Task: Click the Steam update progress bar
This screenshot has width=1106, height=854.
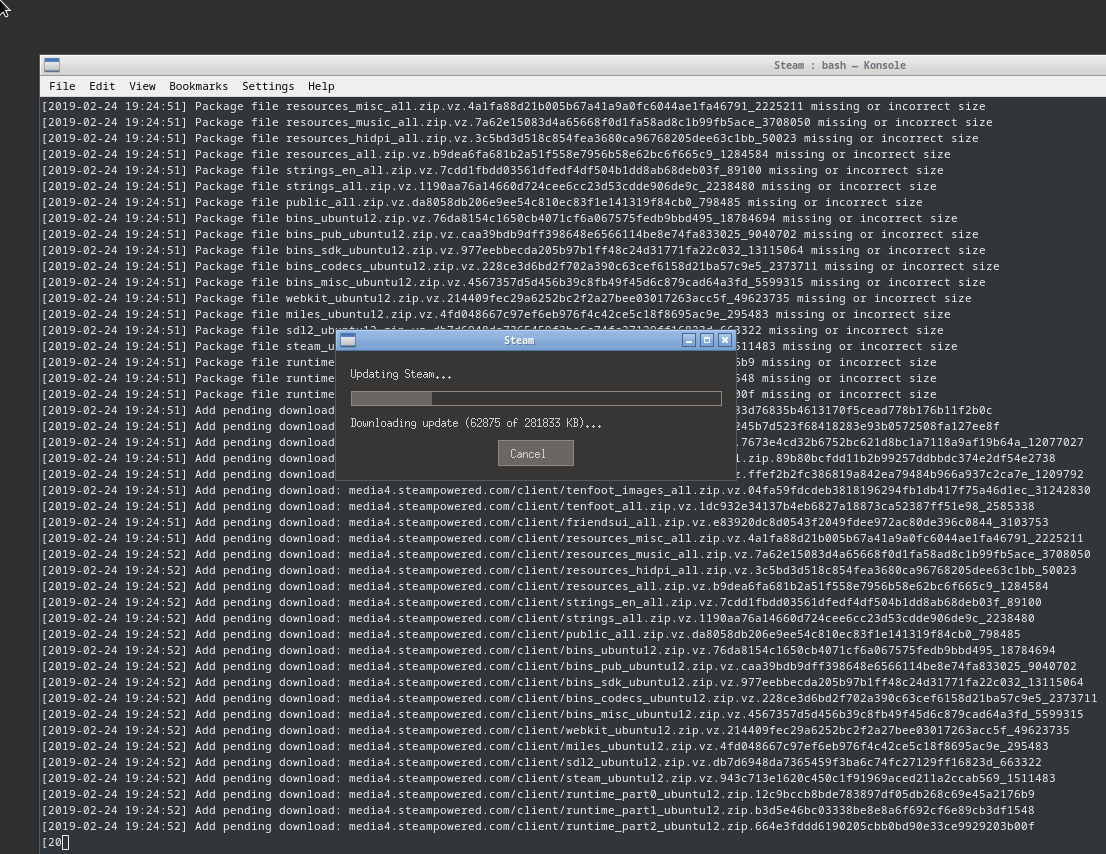Action: [x=536, y=398]
